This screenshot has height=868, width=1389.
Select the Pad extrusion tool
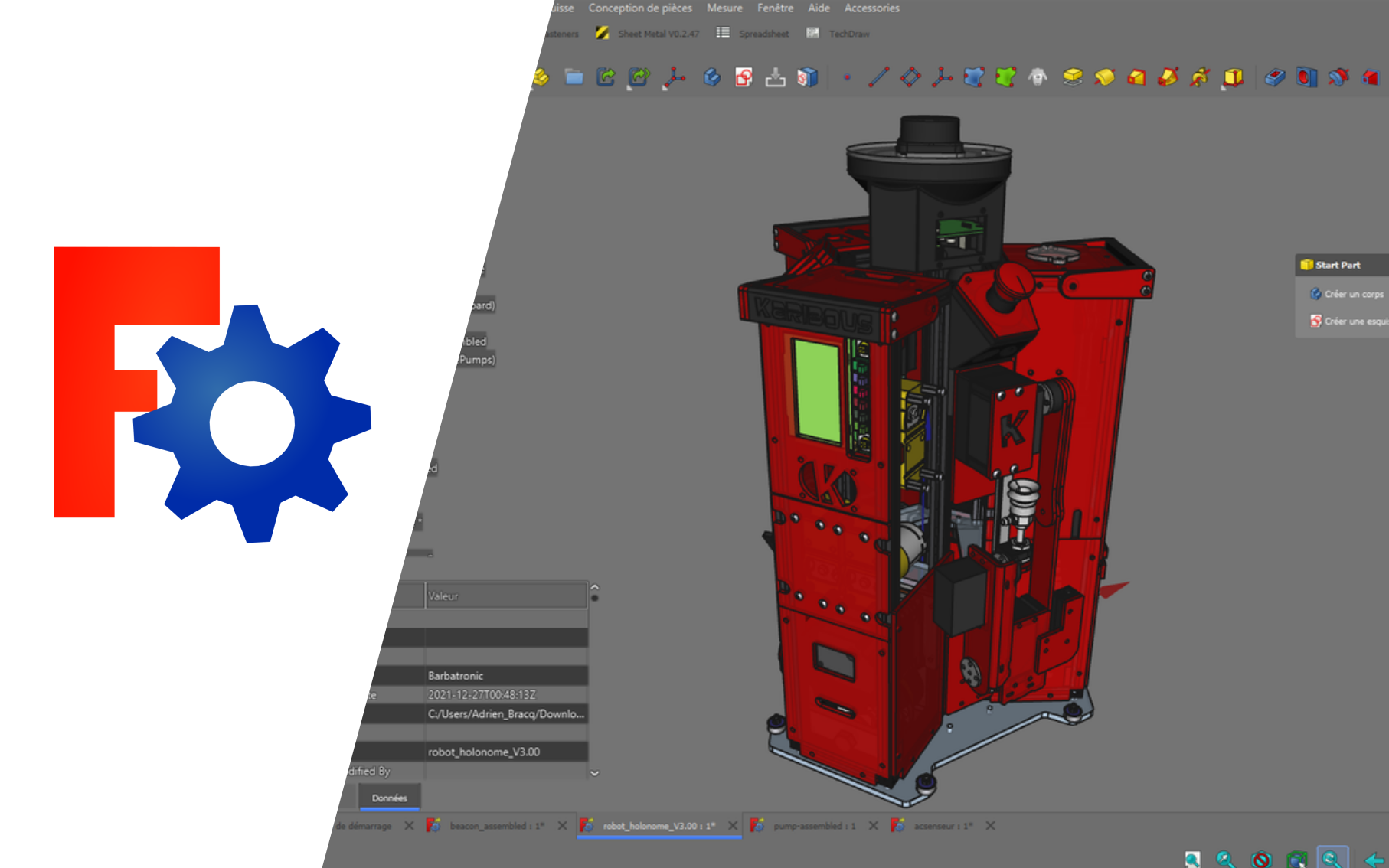click(1071, 78)
